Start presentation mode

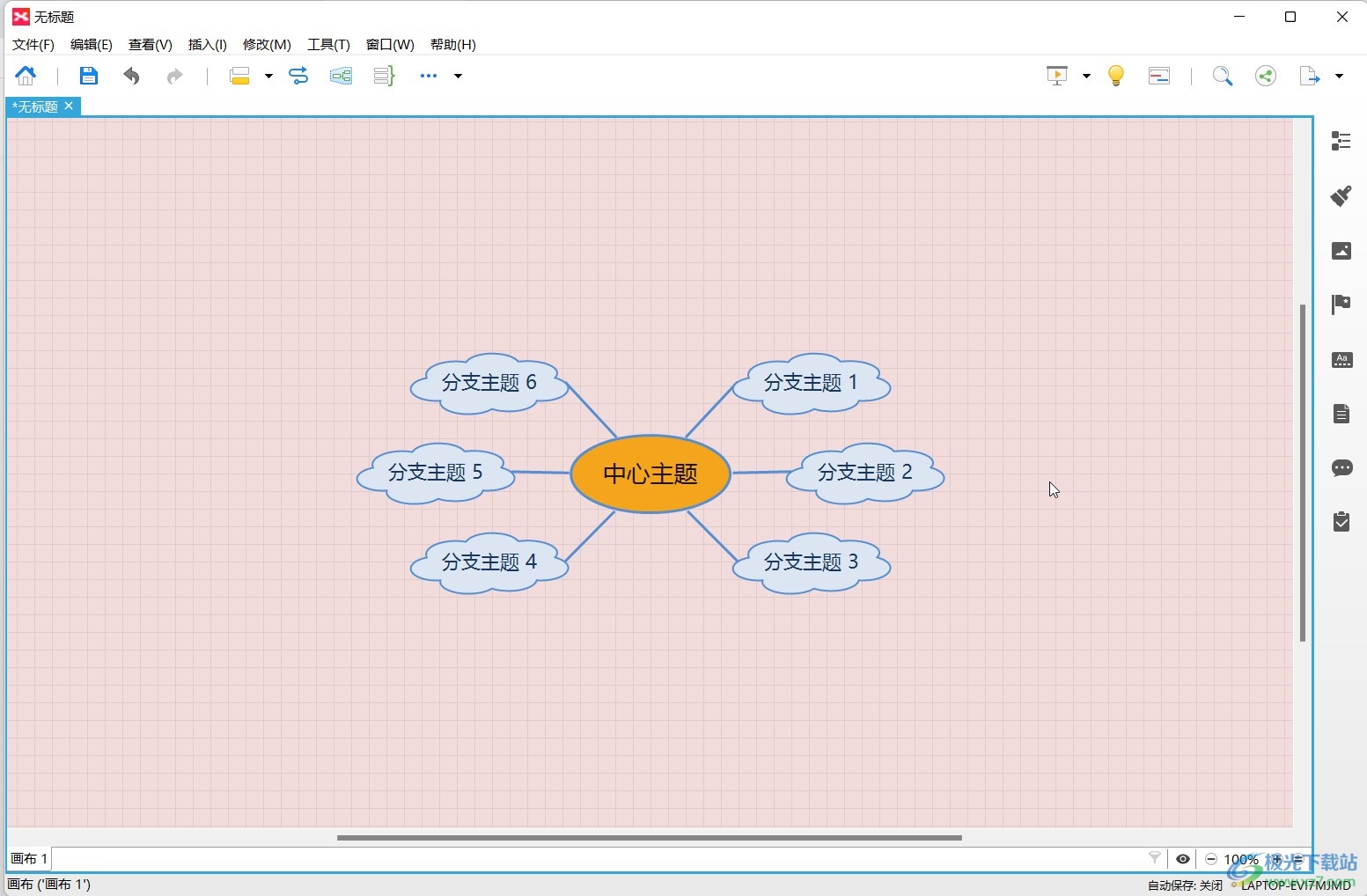pos(1057,76)
